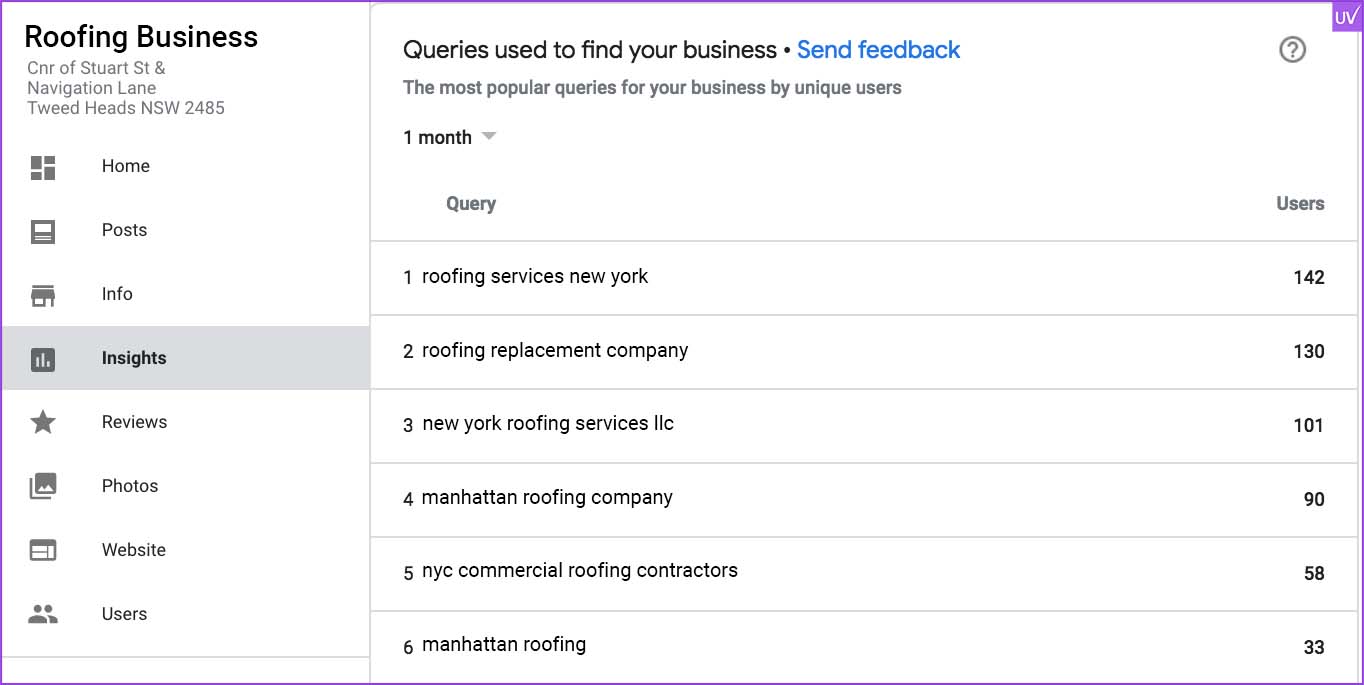Click the Info storefront icon

point(43,295)
